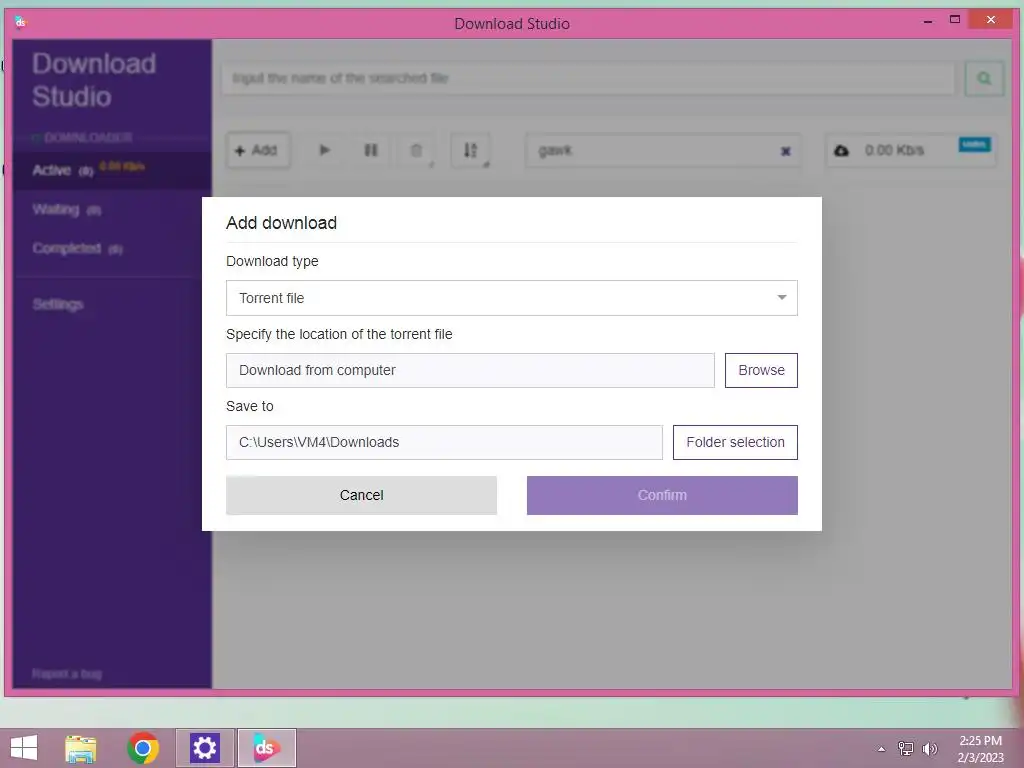Select the Active sidebar item

pyautogui.click(x=111, y=170)
